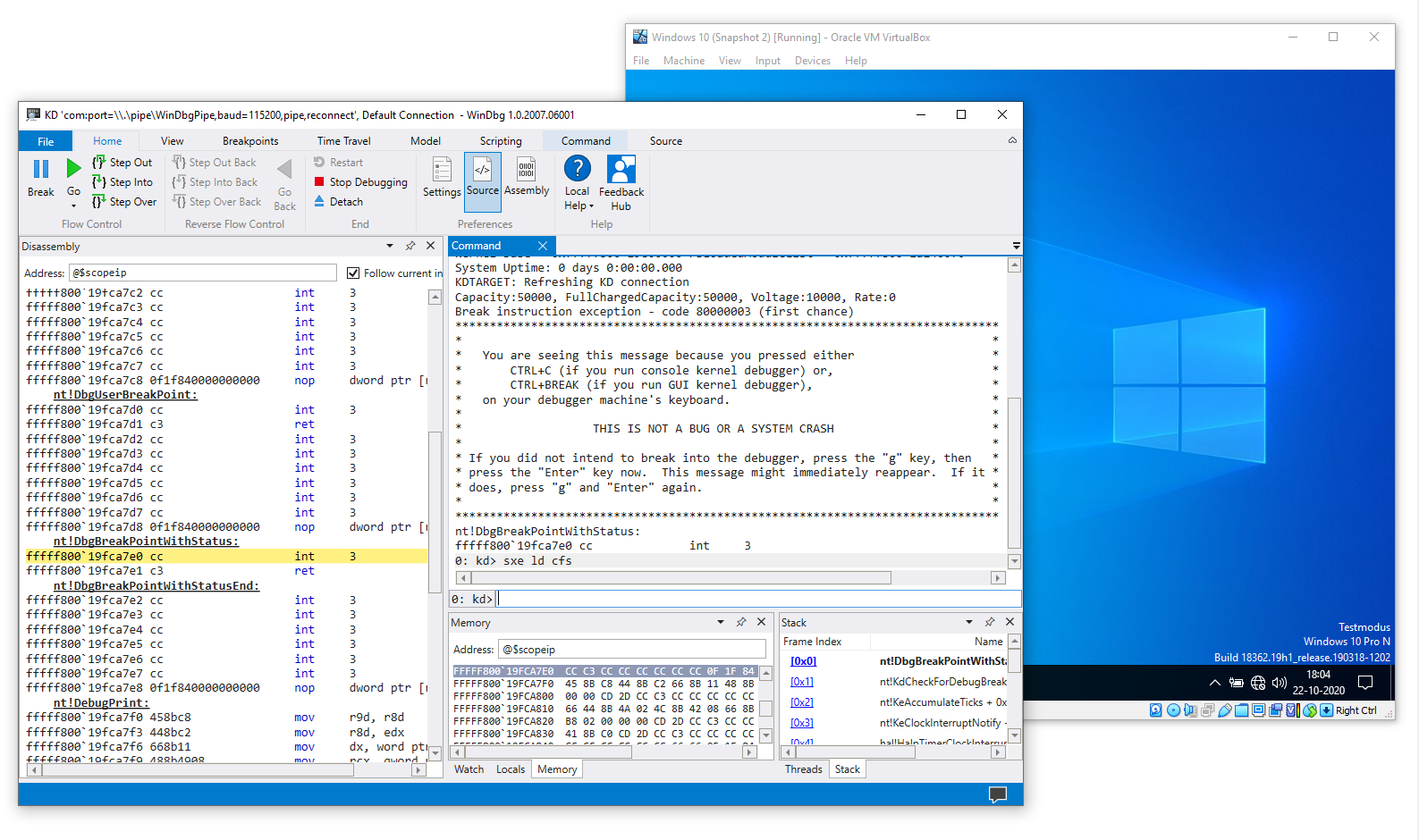Switch to the Breakpoints ribbon tab
The width and height of the screenshot is (1419, 840).
pyautogui.click(x=250, y=141)
